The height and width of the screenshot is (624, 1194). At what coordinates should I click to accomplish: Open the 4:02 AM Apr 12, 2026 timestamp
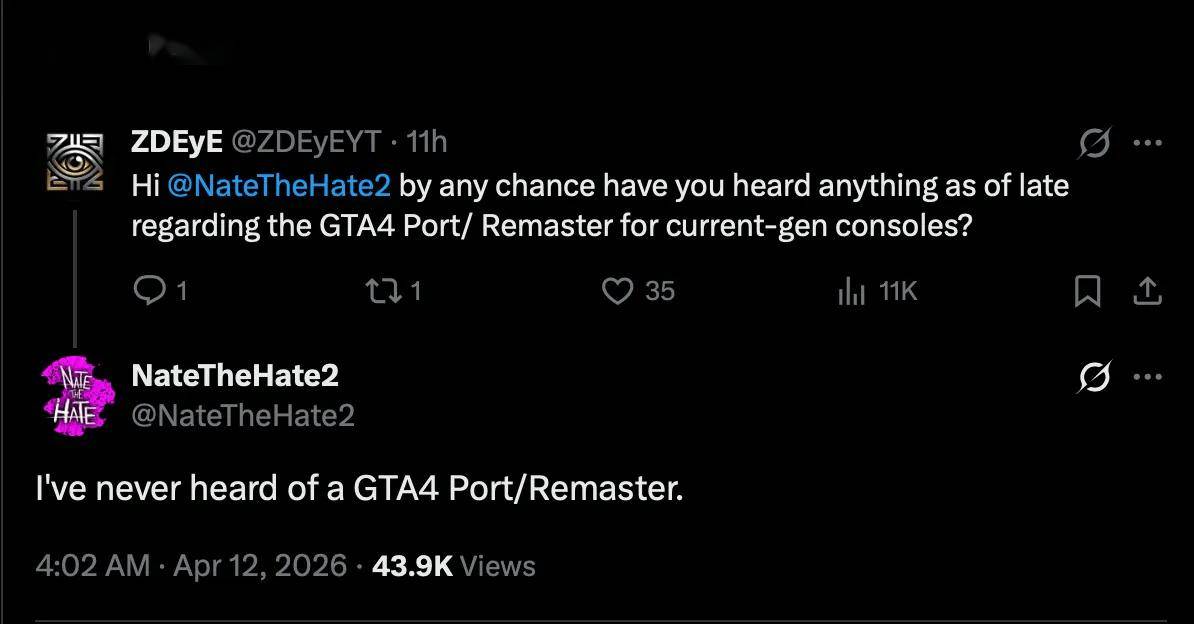[191, 566]
